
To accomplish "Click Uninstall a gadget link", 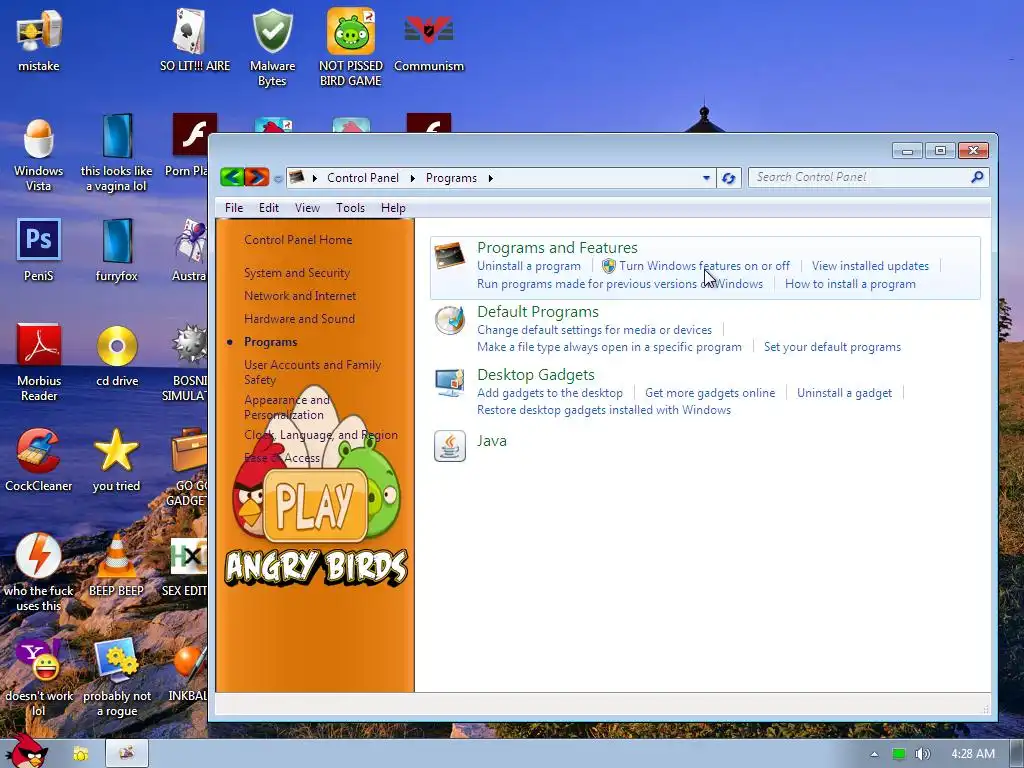I will tap(844, 392).
